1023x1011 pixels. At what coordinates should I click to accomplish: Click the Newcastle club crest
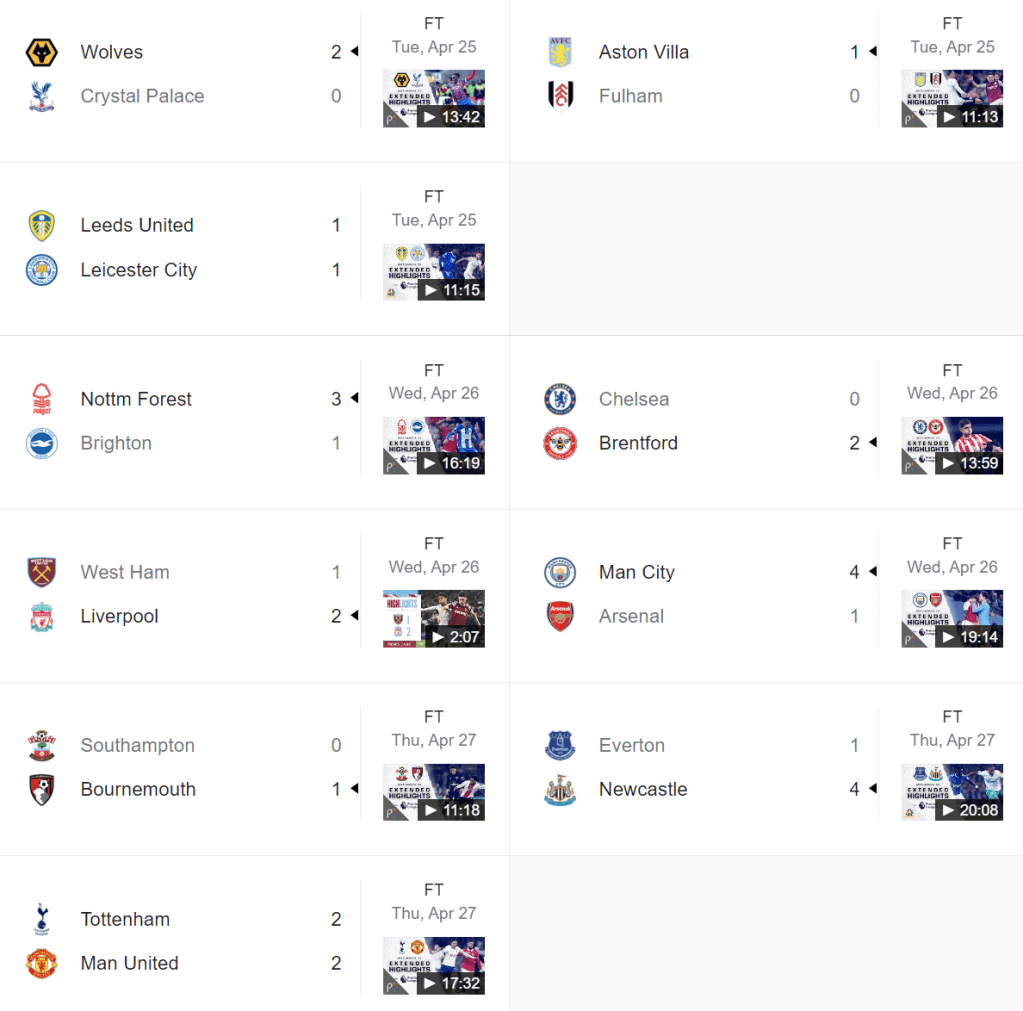560,789
